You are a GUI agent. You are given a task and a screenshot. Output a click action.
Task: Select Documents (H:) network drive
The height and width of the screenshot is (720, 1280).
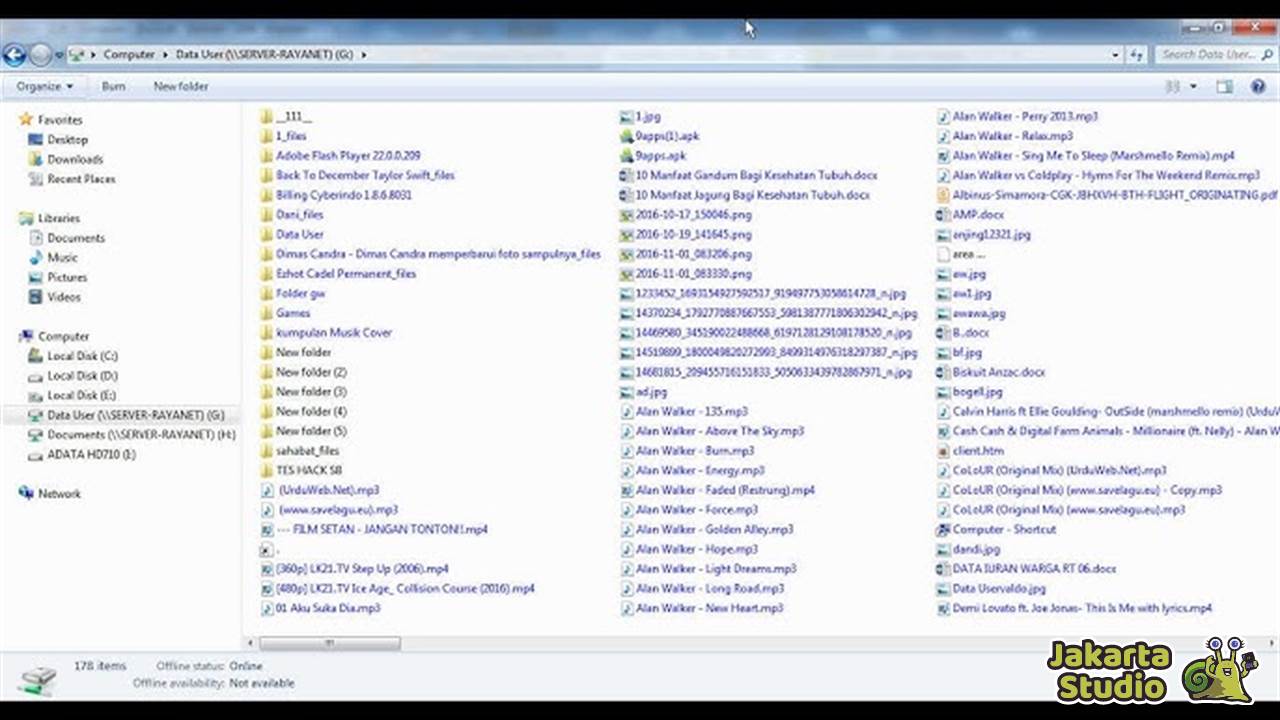pyautogui.click(x=141, y=435)
